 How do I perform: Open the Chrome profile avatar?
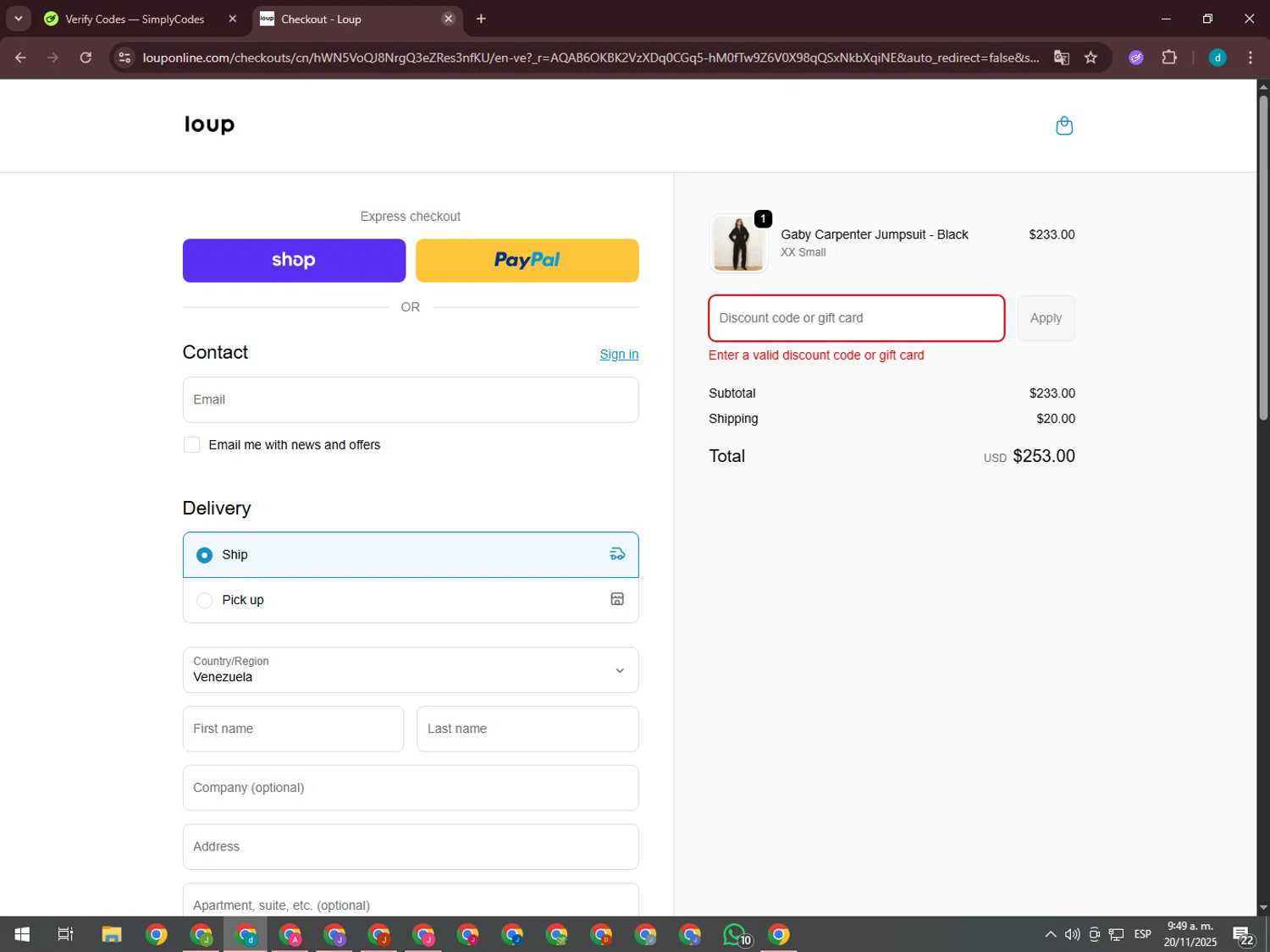pyautogui.click(x=1218, y=58)
